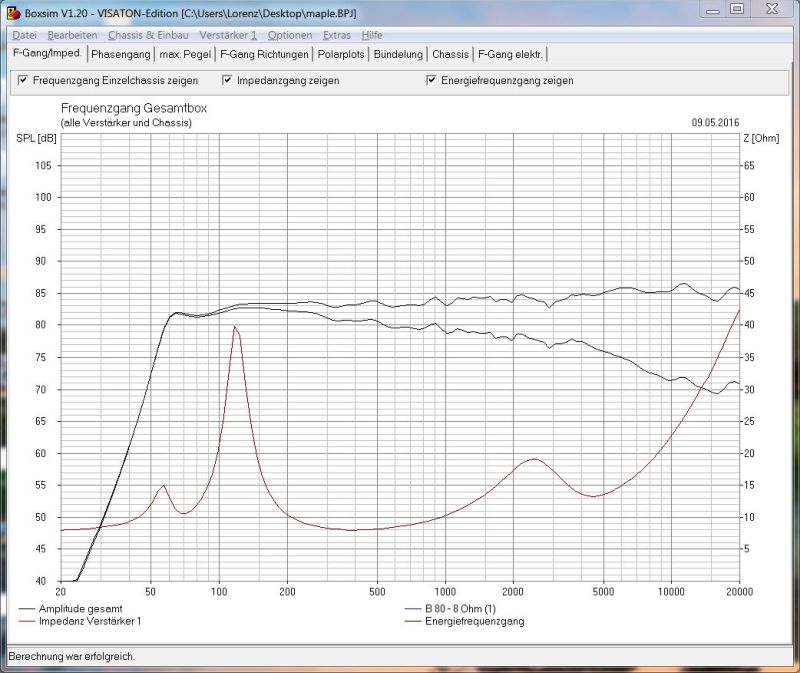This screenshot has height=673, width=800.
Task: Select the Bündelung tab
Action: tap(398, 54)
